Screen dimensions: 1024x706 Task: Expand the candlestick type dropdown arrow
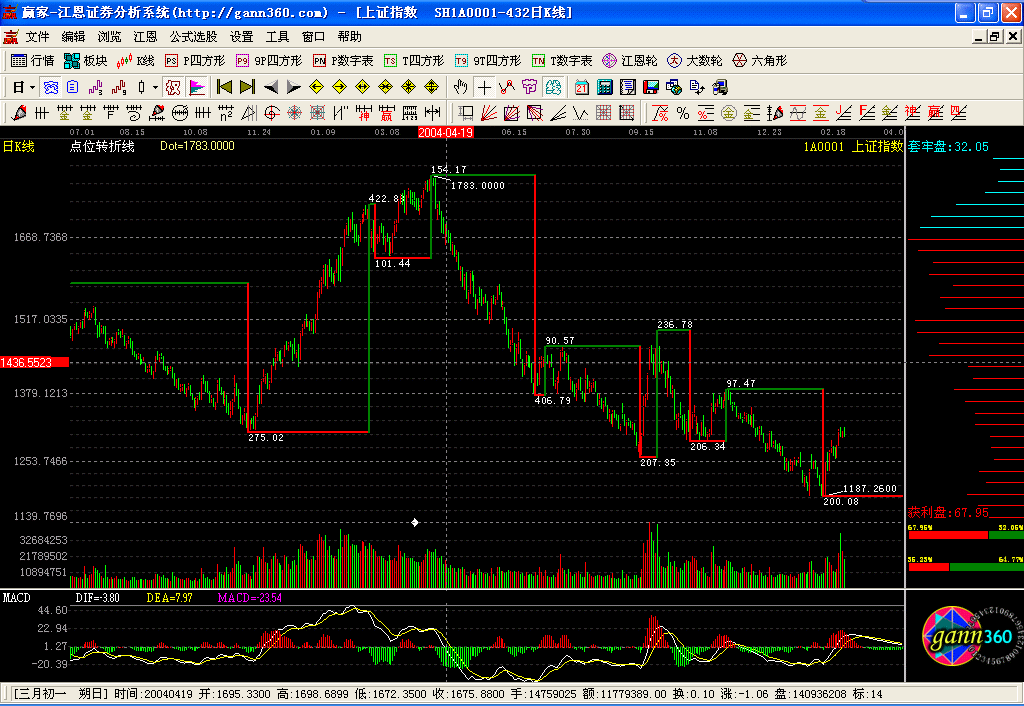tap(155, 87)
